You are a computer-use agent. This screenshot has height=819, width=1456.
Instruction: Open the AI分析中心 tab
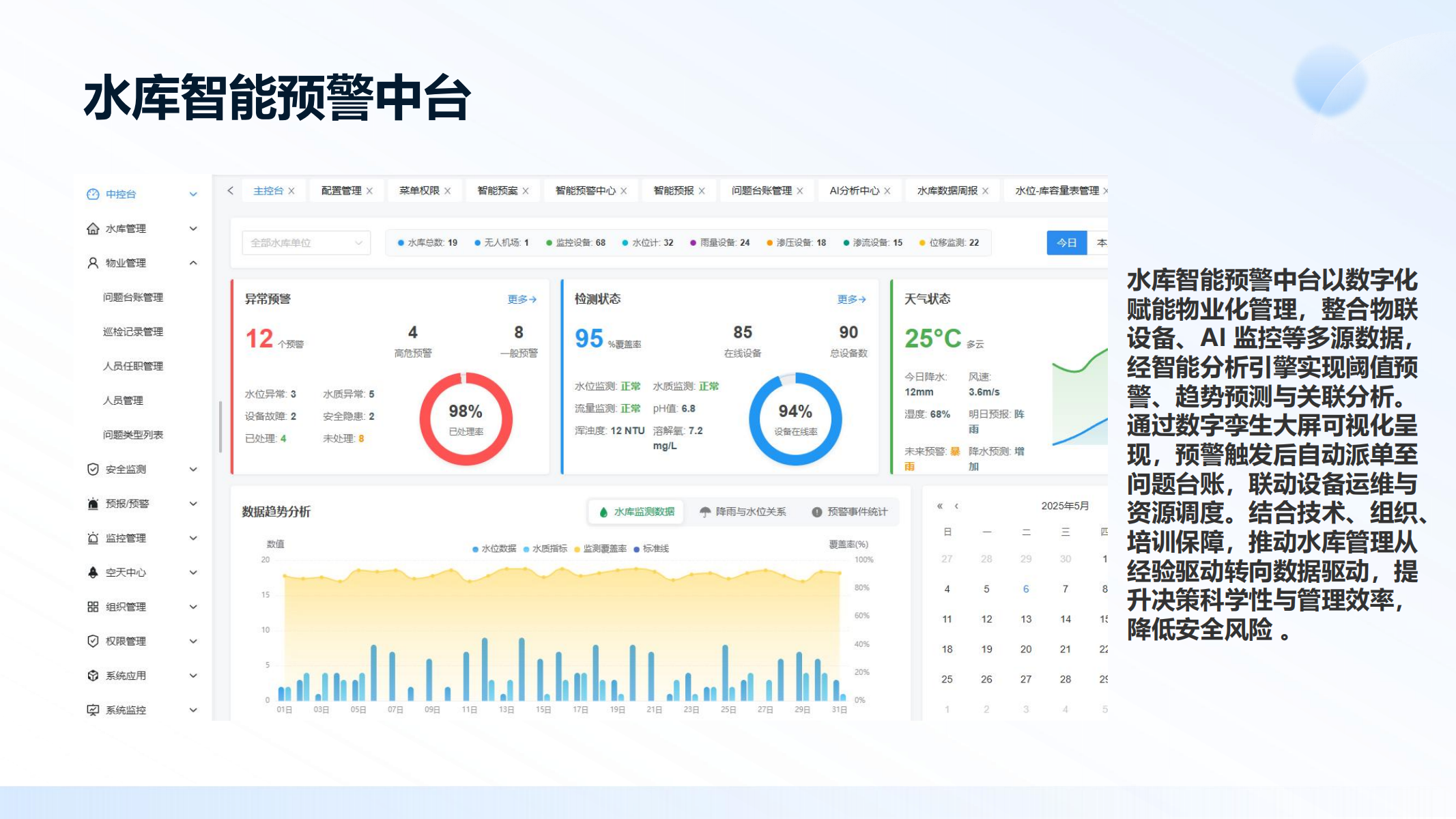[854, 191]
